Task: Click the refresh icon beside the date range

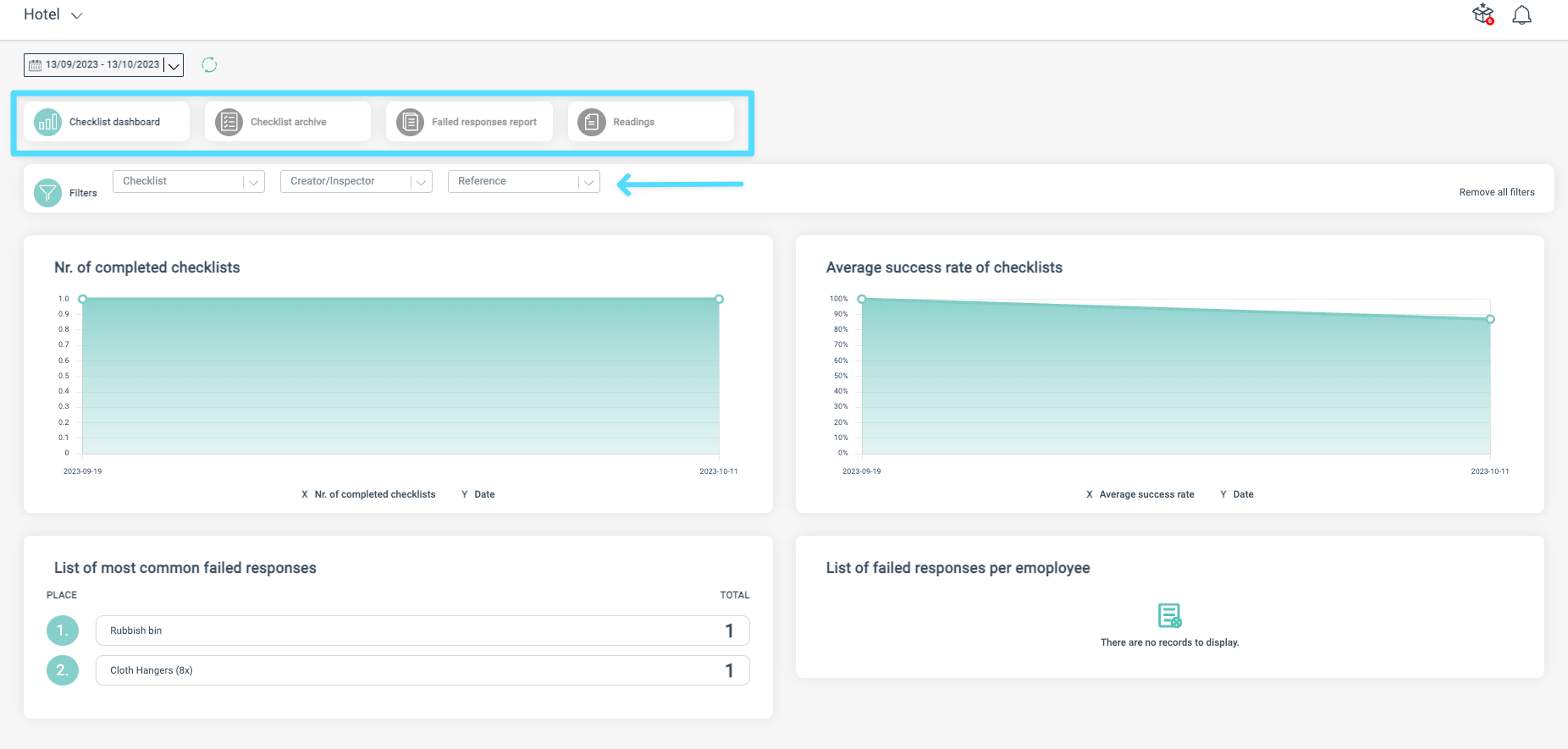Action: click(x=209, y=64)
